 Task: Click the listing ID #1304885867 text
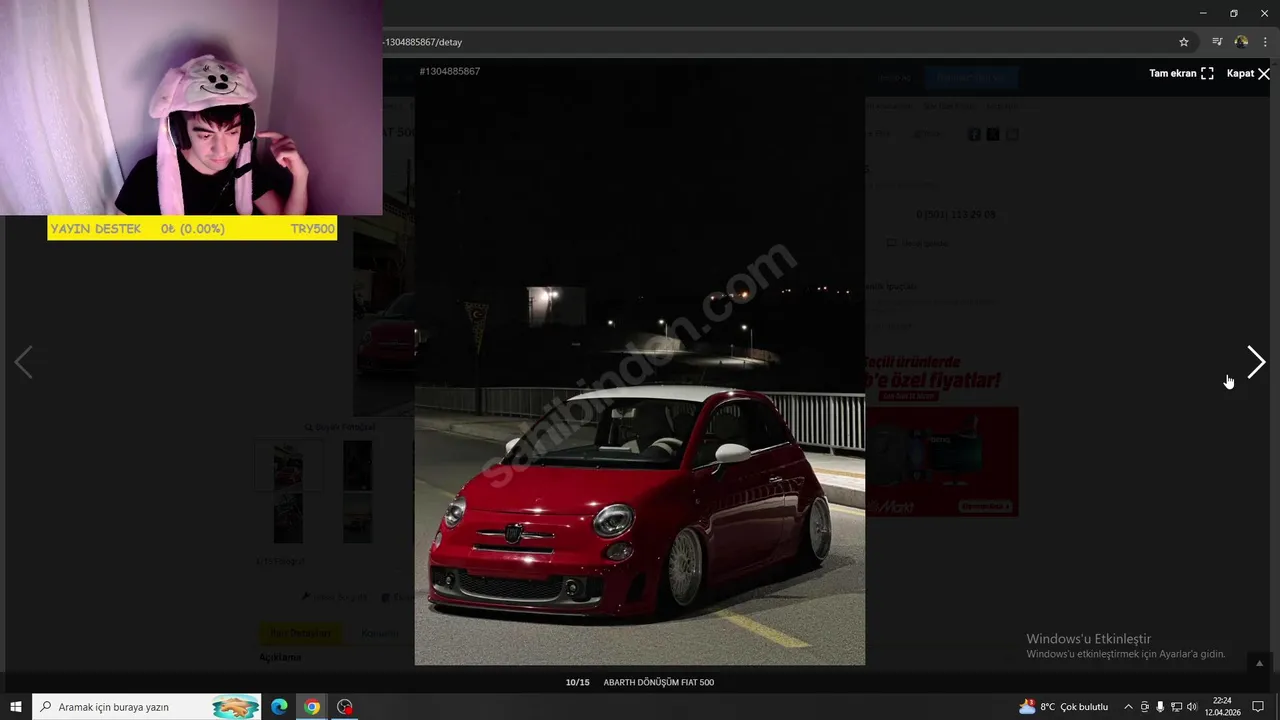450,71
